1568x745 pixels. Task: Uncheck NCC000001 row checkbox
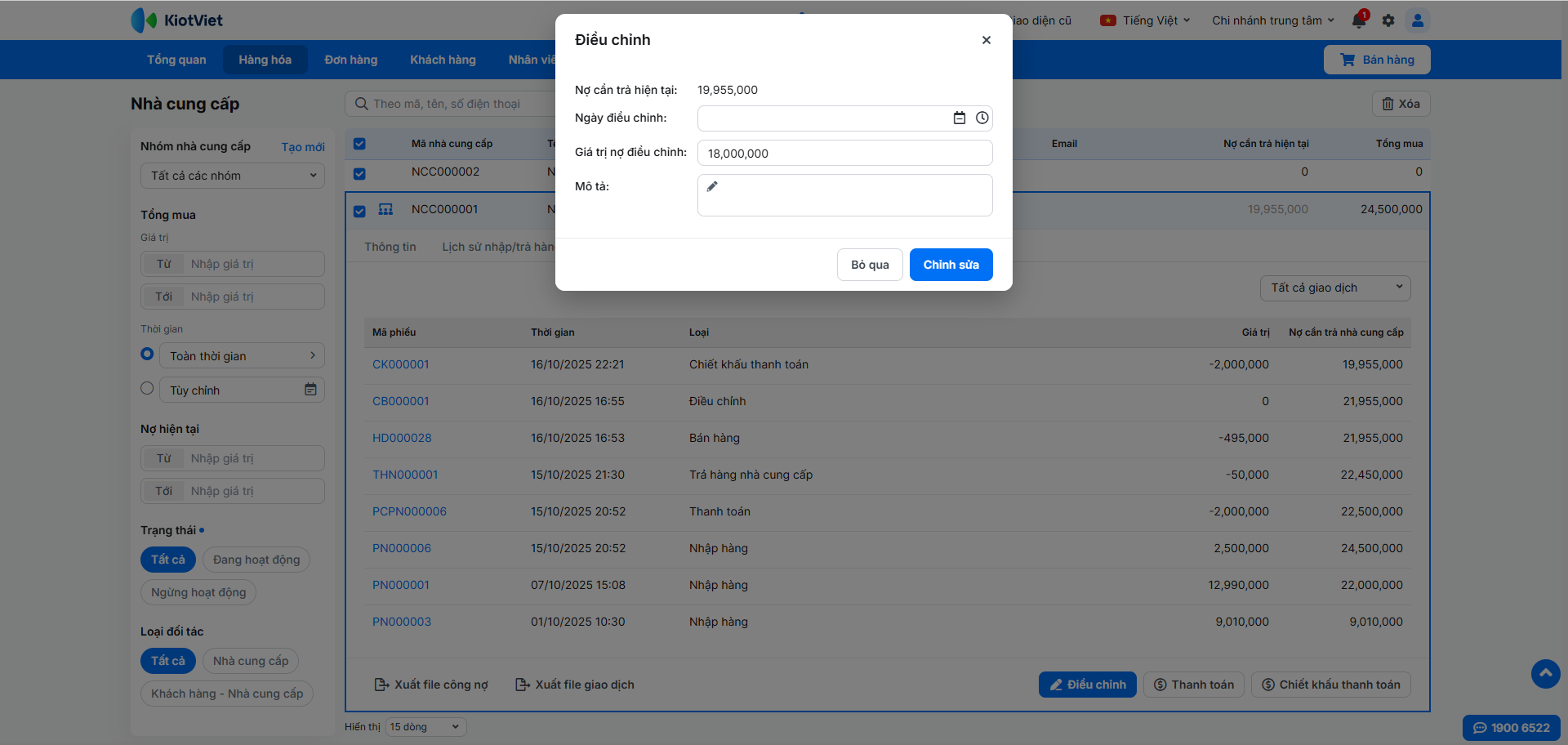pos(359,211)
